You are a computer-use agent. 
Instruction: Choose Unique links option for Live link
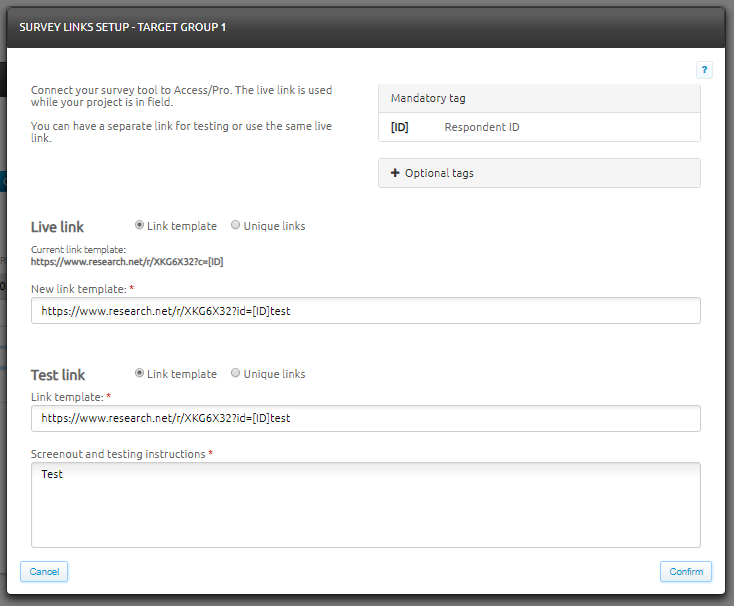(x=236, y=225)
